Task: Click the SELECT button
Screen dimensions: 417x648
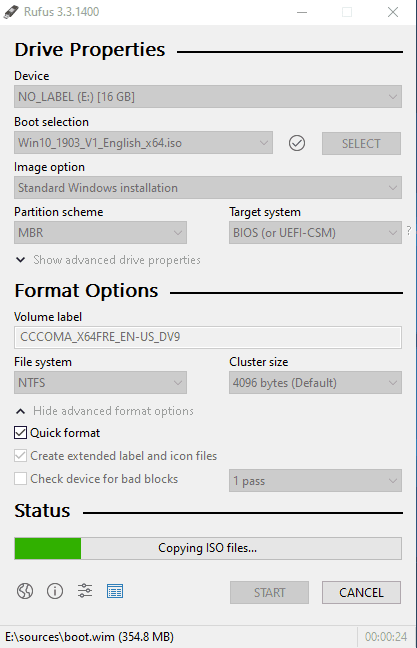Action: [361, 143]
